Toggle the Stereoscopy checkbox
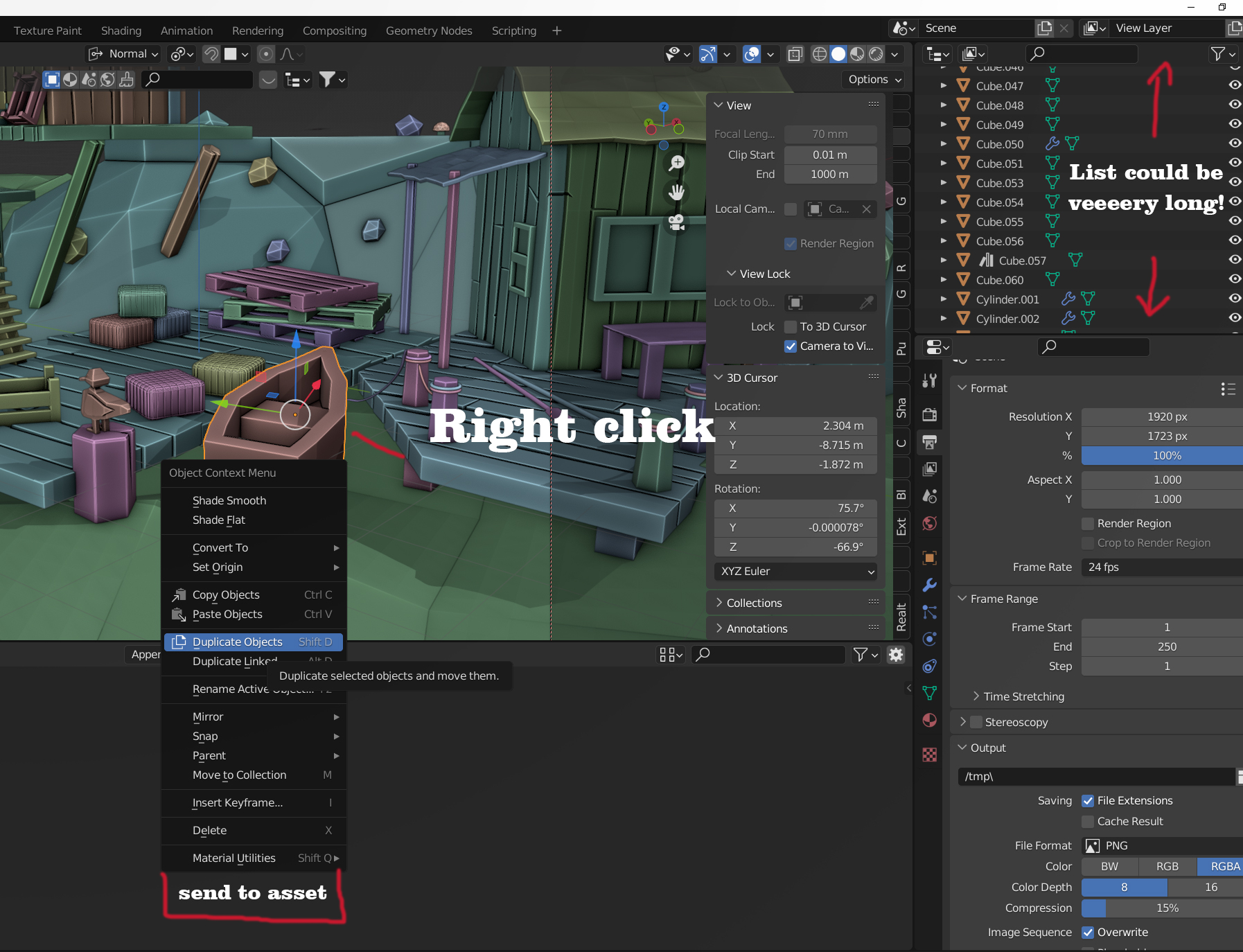The image size is (1243, 952). [976, 722]
